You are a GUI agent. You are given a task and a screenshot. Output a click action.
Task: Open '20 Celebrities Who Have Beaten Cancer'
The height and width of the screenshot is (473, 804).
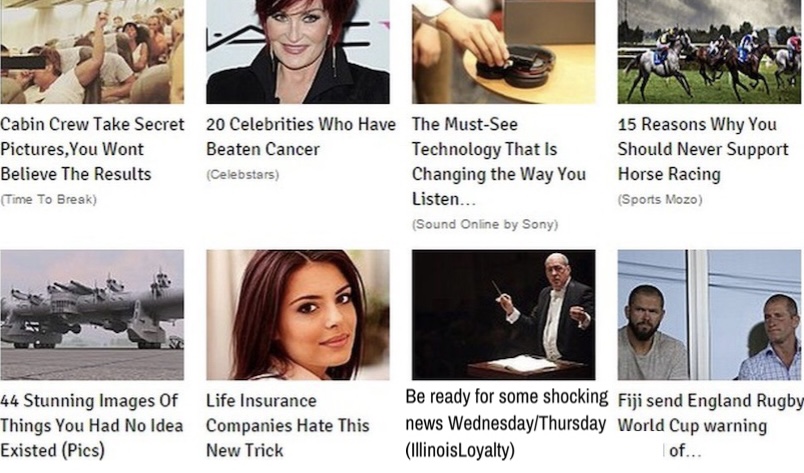click(301, 136)
